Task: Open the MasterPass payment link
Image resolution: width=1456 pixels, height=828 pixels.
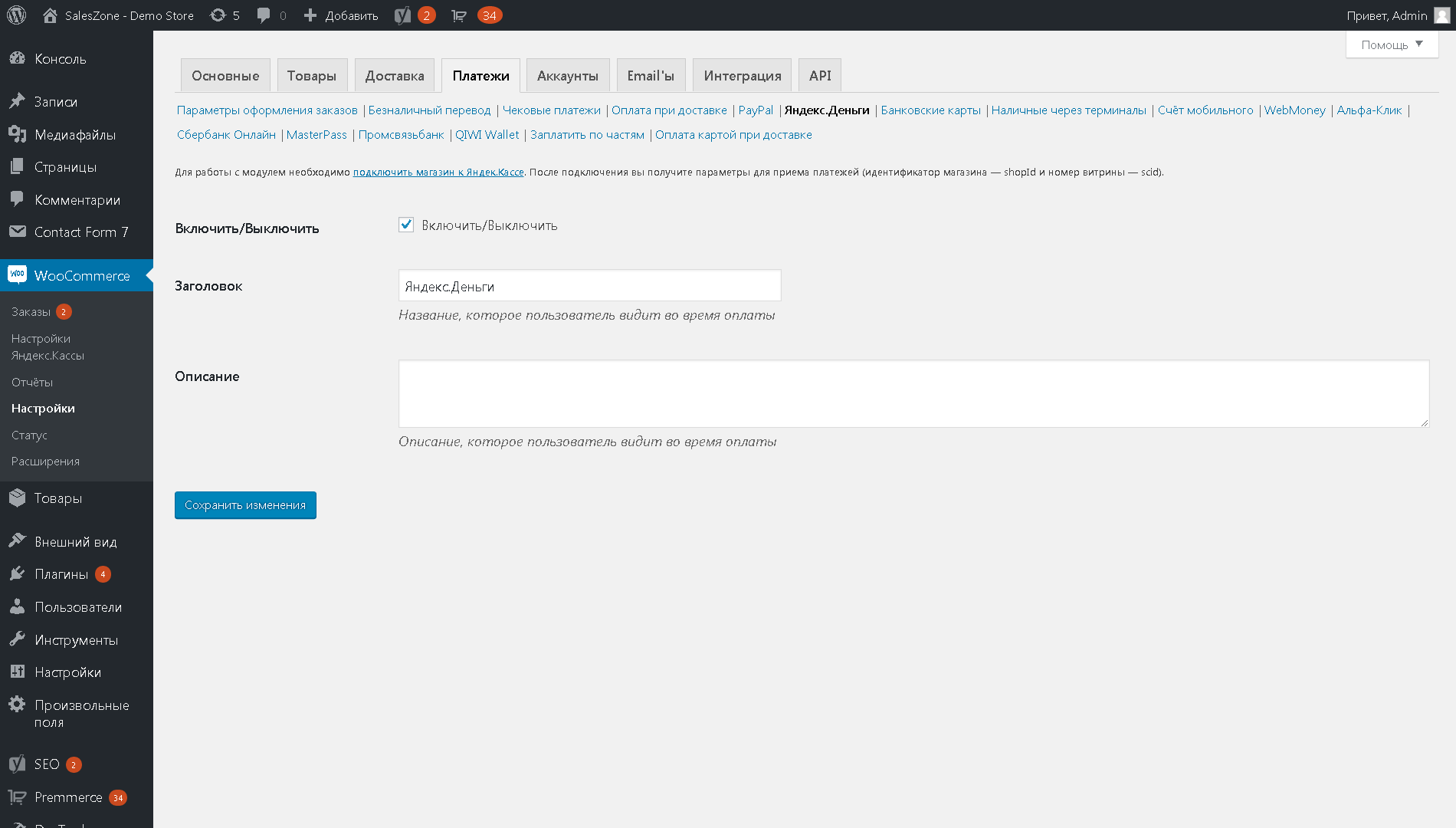Action: (x=316, y=135)
